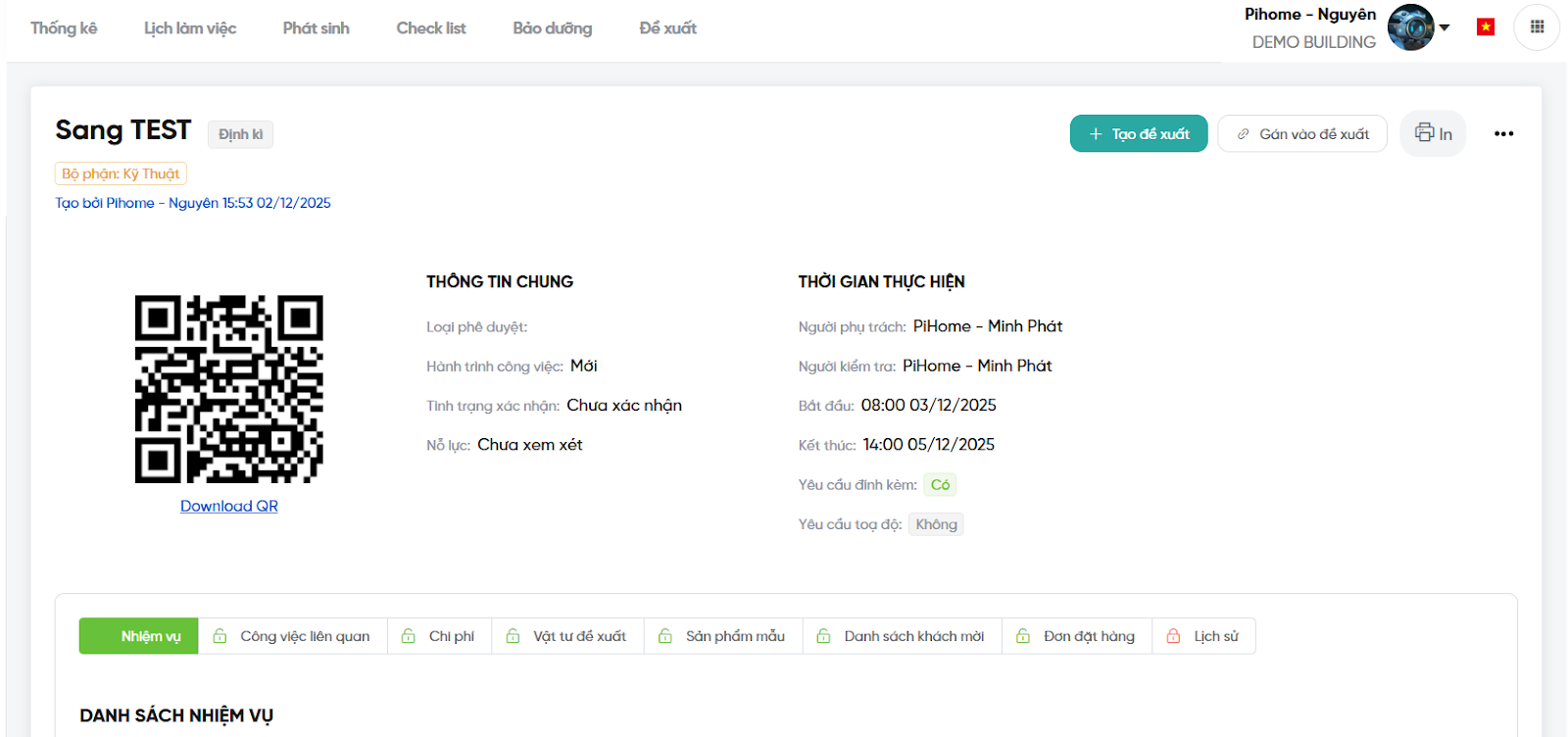Click the lock icon on Chi phí tab
The image size is (1568, 737).
tap(409, 636)
